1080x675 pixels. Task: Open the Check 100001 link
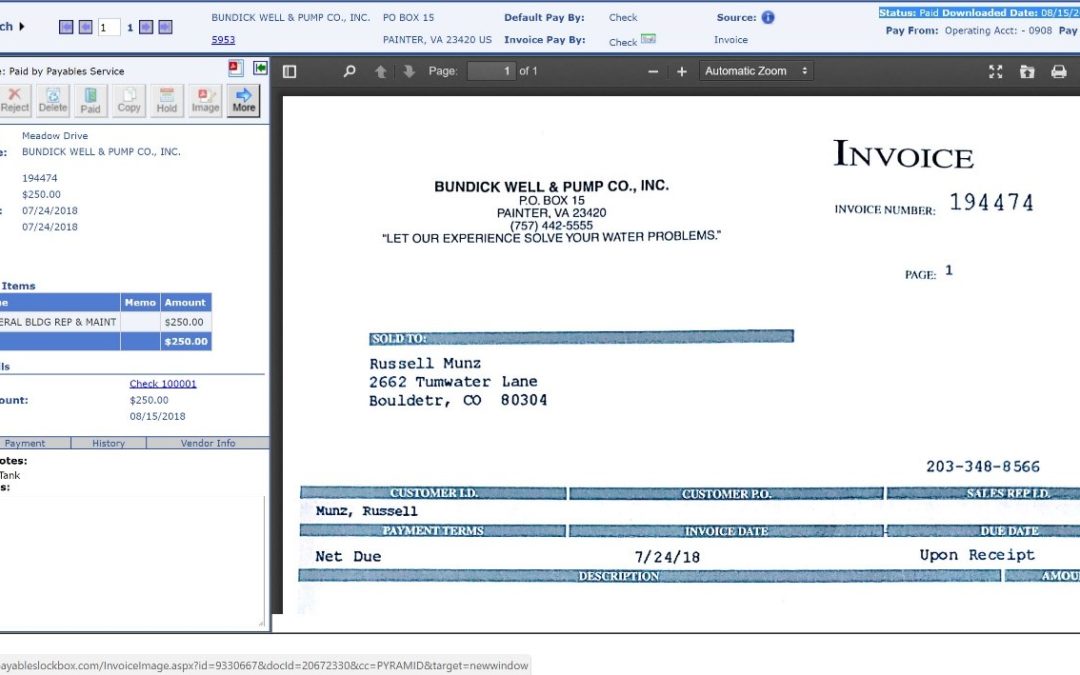pos(163,384)
